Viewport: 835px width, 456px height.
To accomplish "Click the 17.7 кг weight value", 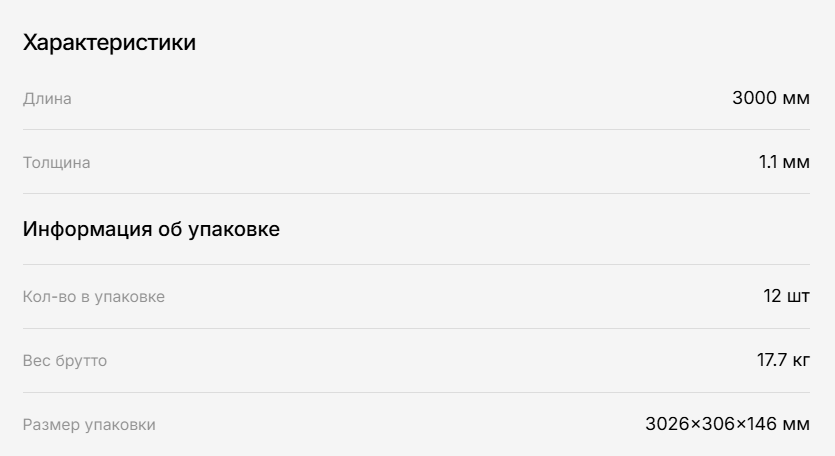I will (783, 360).
